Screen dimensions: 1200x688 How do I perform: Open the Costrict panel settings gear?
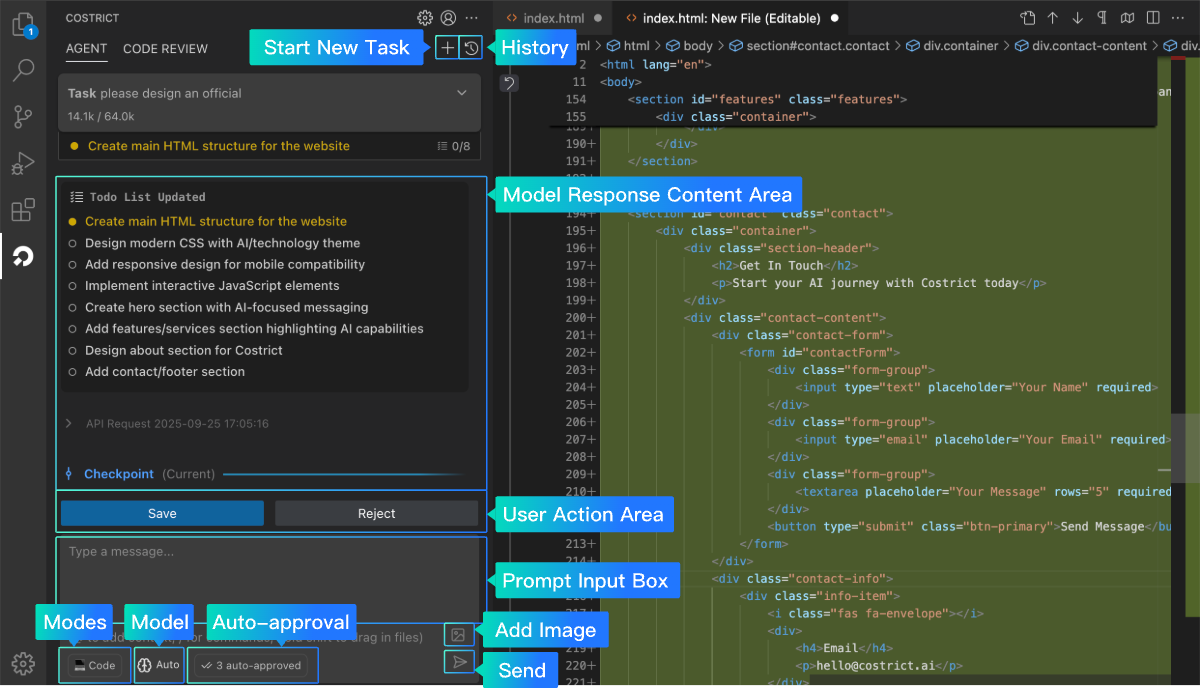(425, 18)
